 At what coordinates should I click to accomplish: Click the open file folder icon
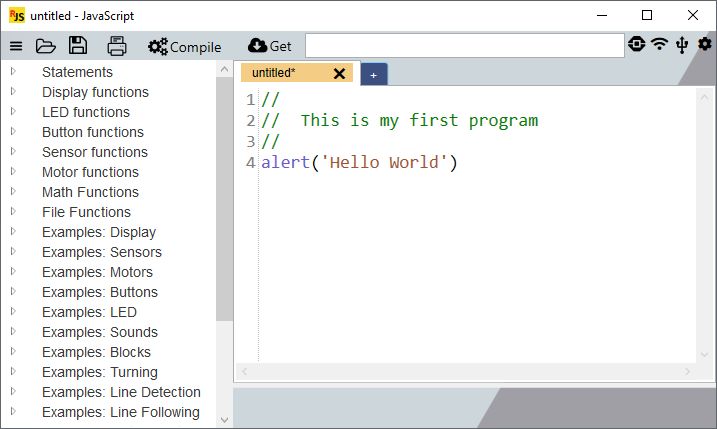coord(46,46)
